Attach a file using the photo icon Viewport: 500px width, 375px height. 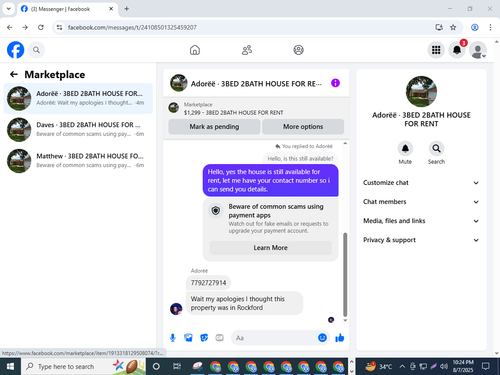pyautogui.click(x=188, y=338)
